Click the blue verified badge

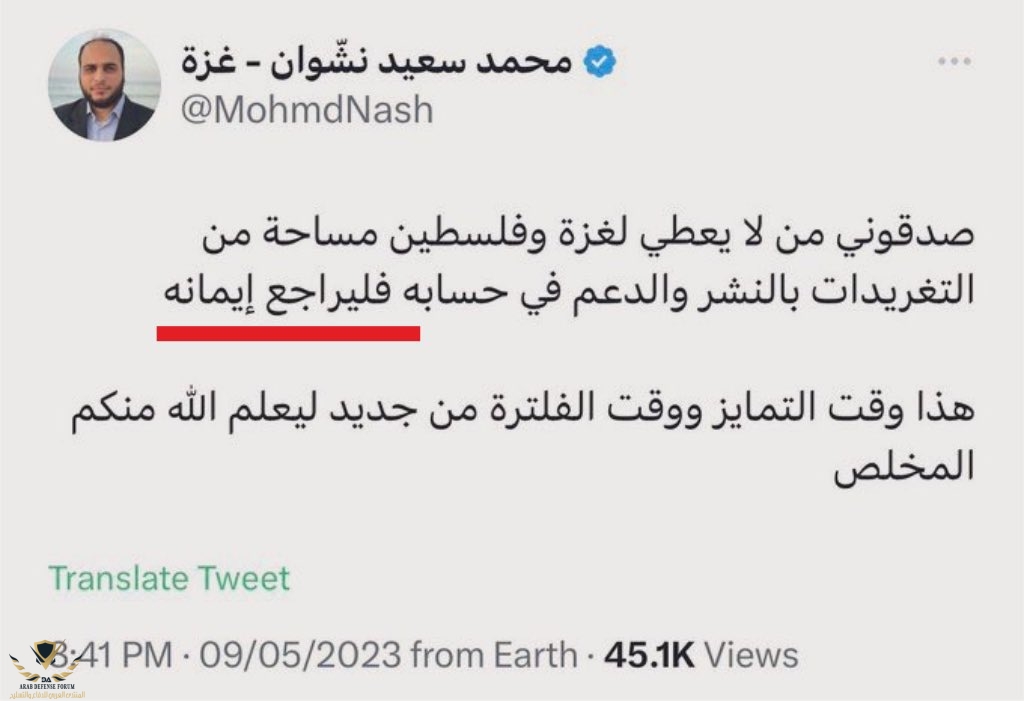click(600, 62)
